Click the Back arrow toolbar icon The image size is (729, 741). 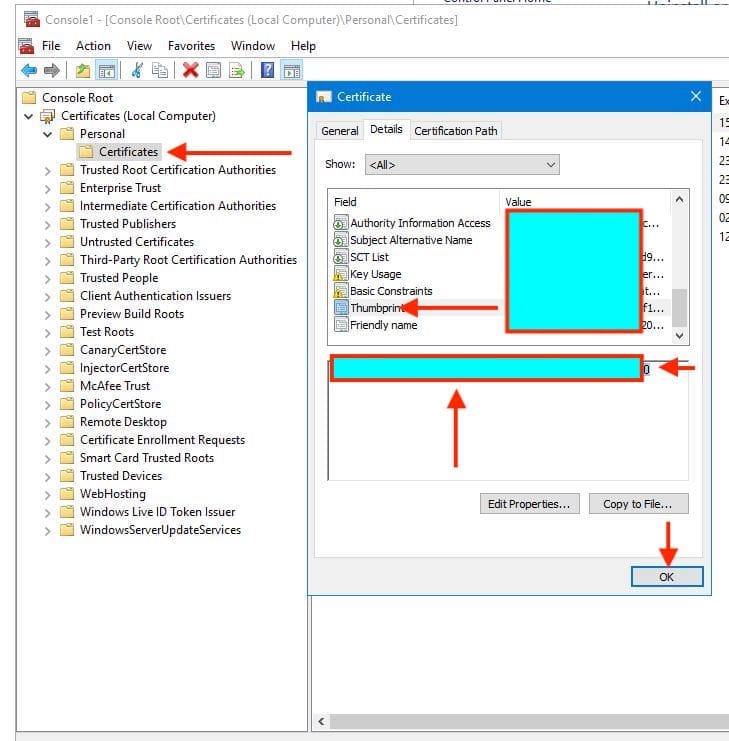(x=28, y=70)
